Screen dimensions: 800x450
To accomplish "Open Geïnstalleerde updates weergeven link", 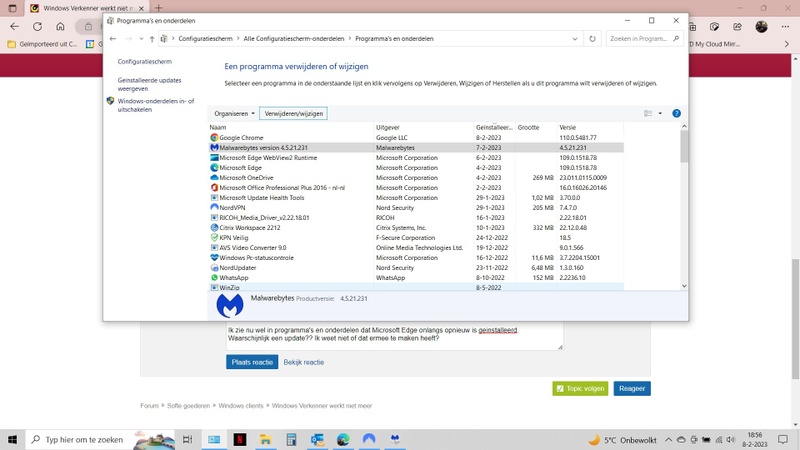I will point(149,84).
